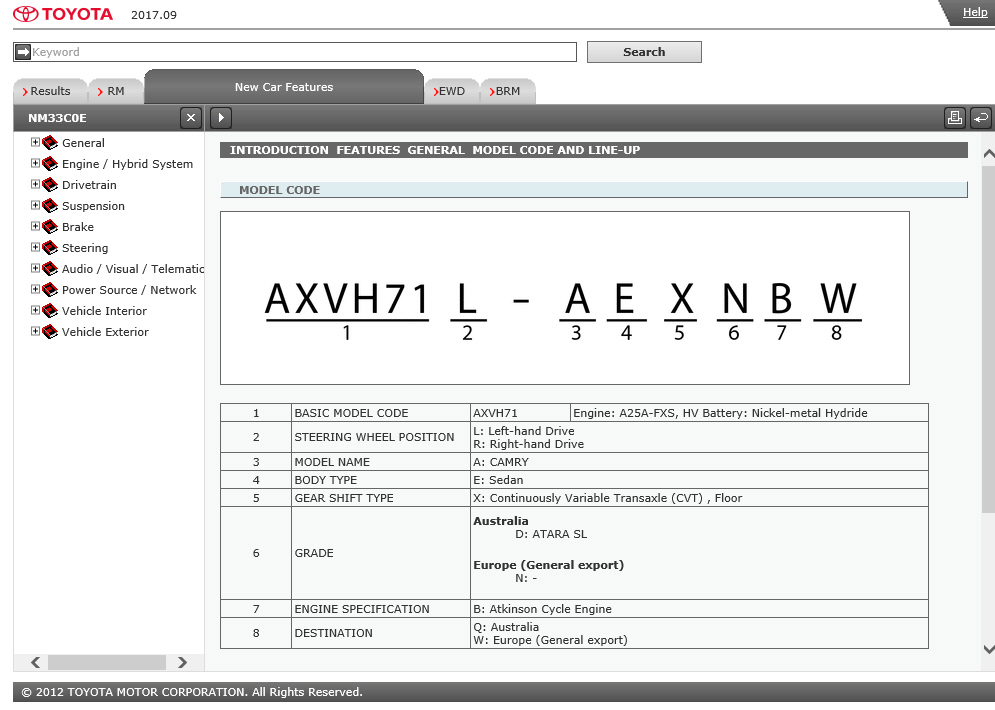Click the tree panel scroll right arrow
The height and width of the screenshot is (710, 995).
tap(182, 662)
